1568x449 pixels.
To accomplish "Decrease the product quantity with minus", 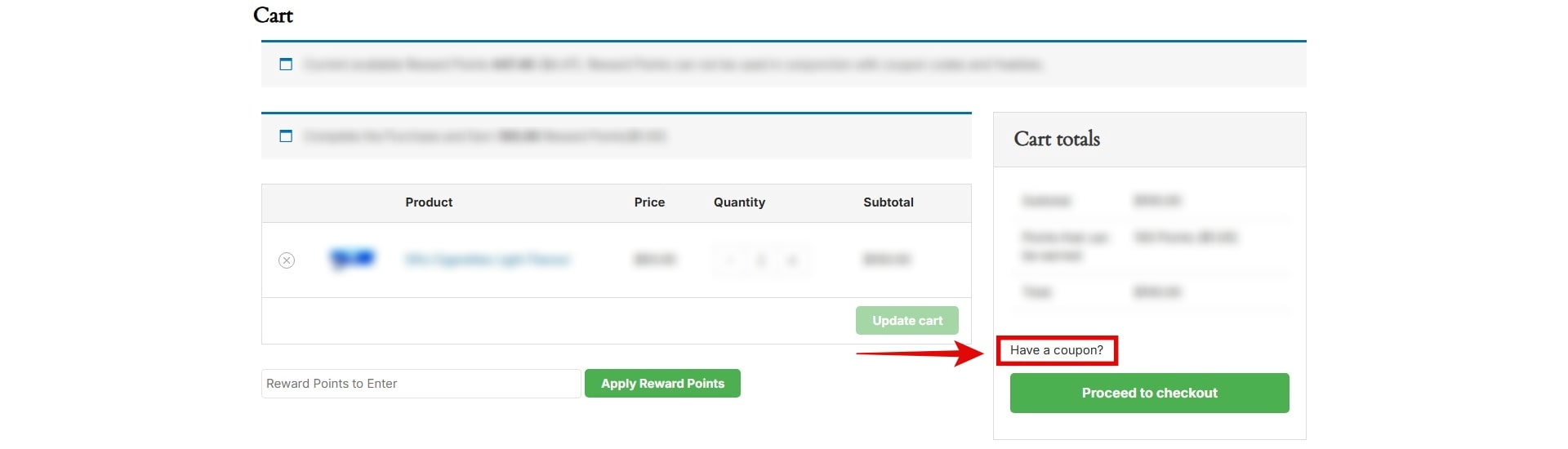I will tap(729, 260).
